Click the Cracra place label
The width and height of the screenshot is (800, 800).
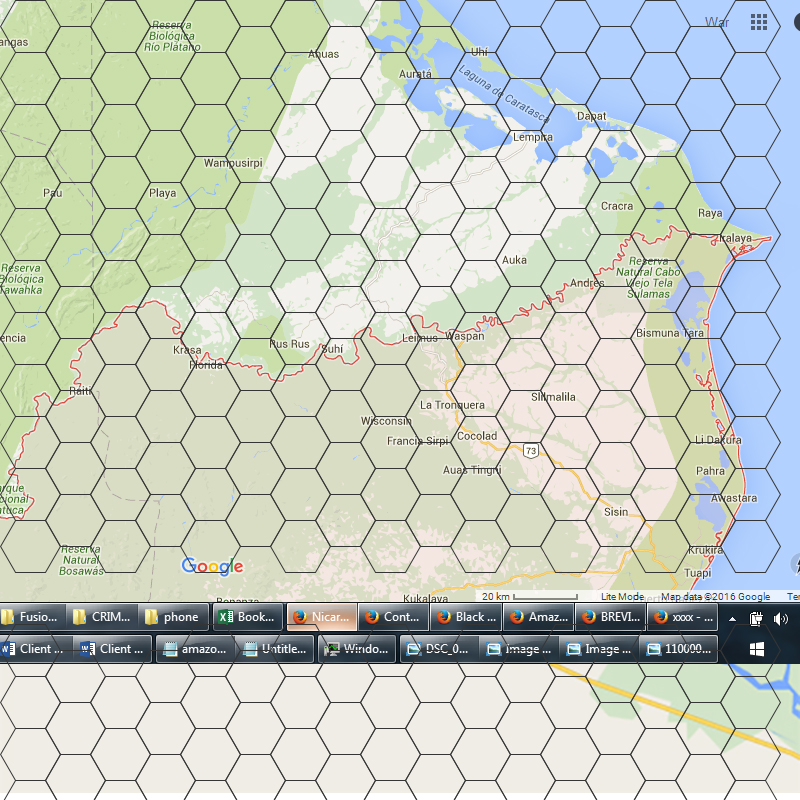click(x=616, y=206)
